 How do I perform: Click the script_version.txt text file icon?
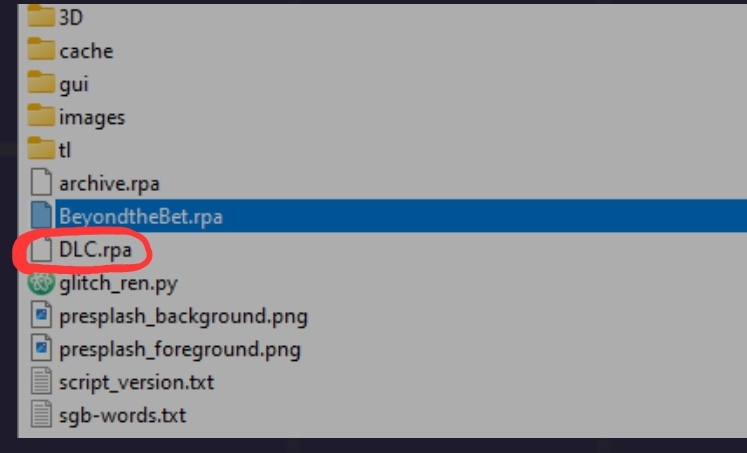pos(41,382)
